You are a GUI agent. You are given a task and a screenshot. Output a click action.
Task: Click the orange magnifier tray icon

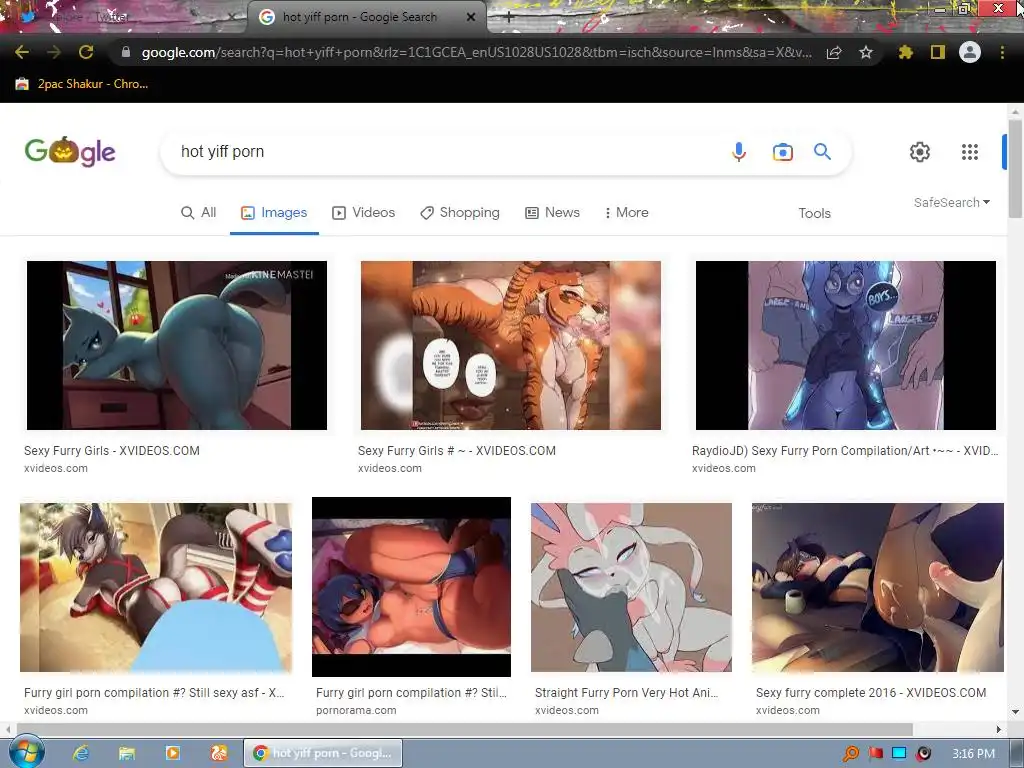(851, 754)
